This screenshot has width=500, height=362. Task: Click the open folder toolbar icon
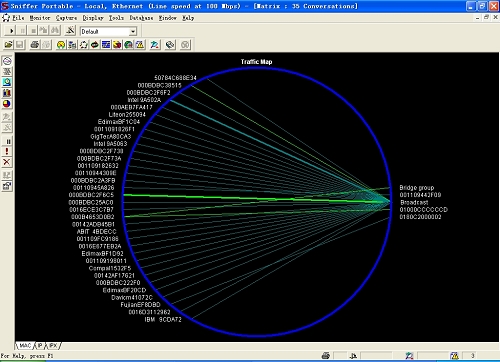click(x=9, y=45)
